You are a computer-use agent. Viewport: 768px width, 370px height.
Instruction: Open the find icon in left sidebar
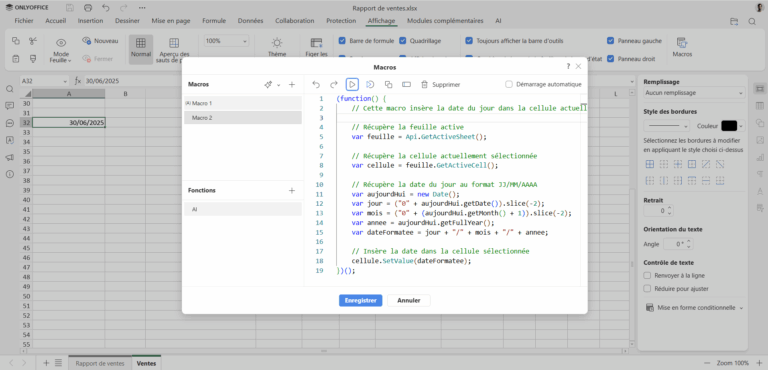pyautogui.click(x=9, y=89)
